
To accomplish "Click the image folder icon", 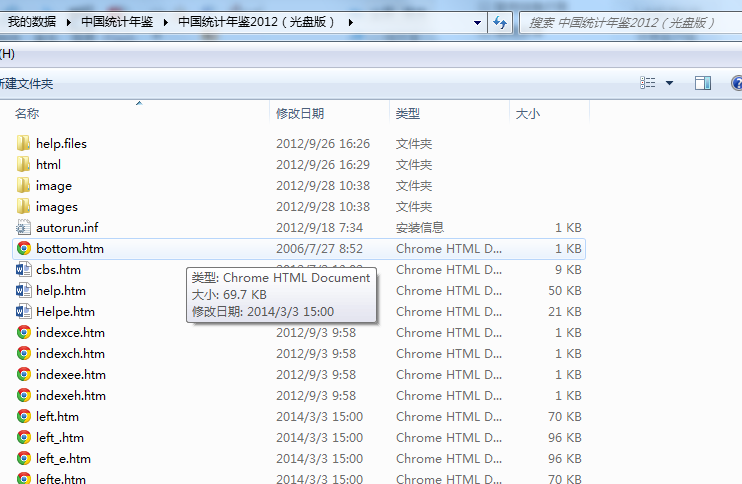I will [23, 185].
